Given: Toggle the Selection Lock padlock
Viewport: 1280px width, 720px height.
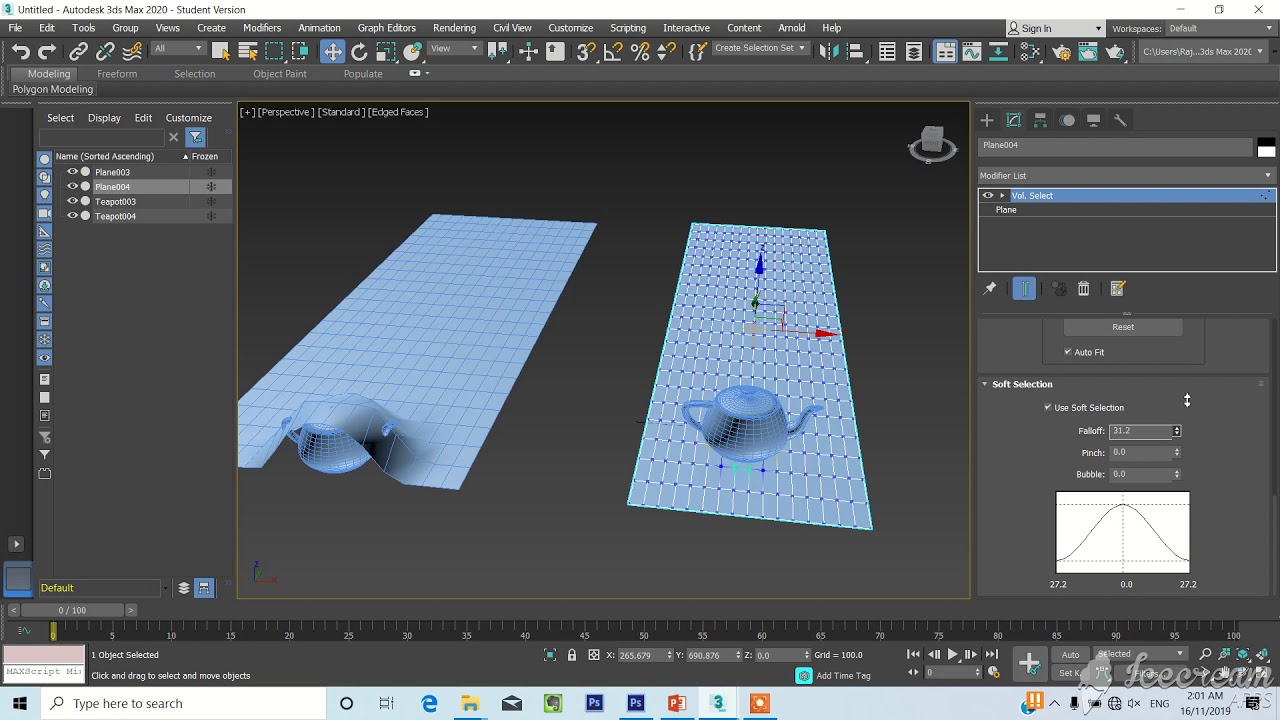Looking at the screenshot, I should point(572,655).
